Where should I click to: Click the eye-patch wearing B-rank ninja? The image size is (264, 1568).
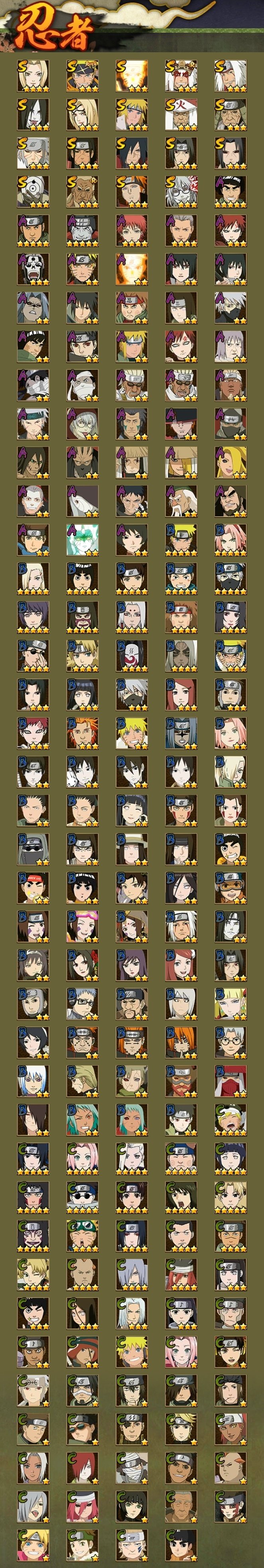(x=33, y=655)
